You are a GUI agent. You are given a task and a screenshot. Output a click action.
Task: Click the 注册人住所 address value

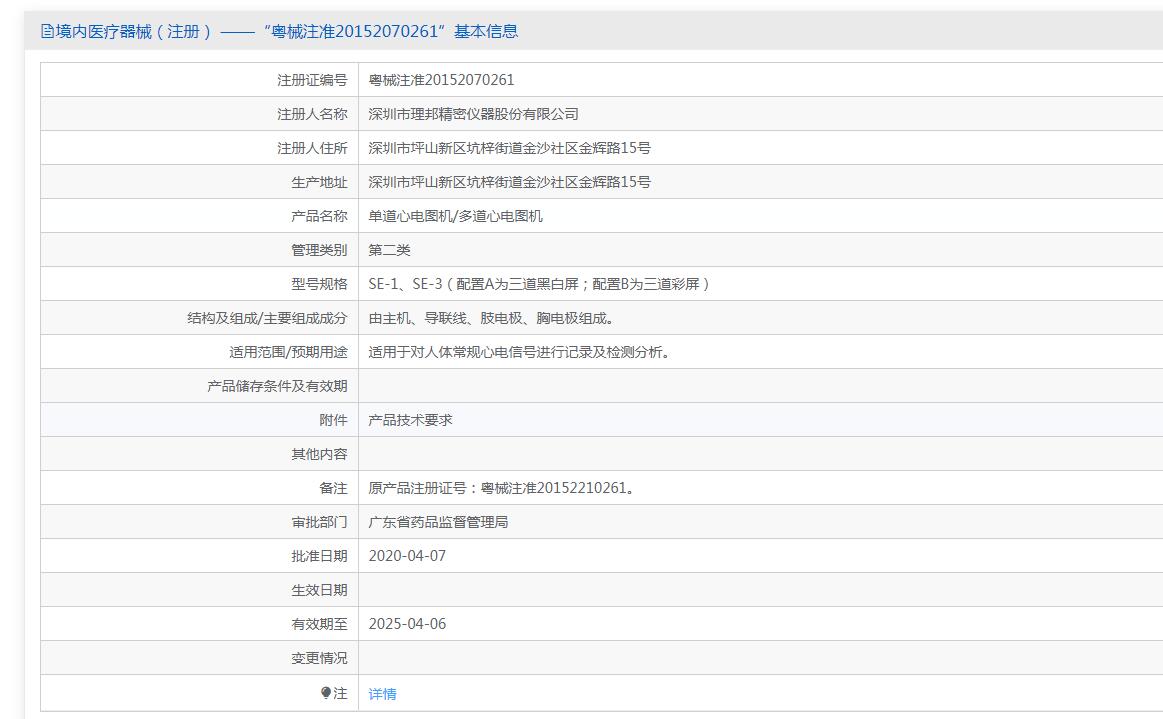click(x=510, y=148)
